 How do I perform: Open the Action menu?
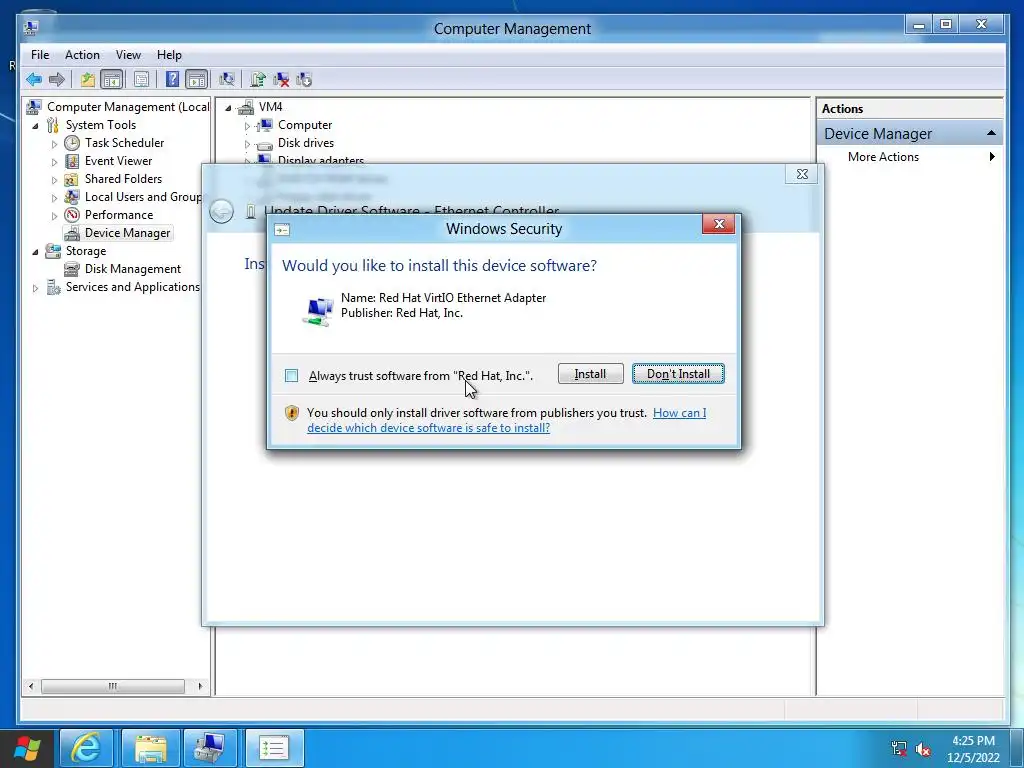click(82, 55)
